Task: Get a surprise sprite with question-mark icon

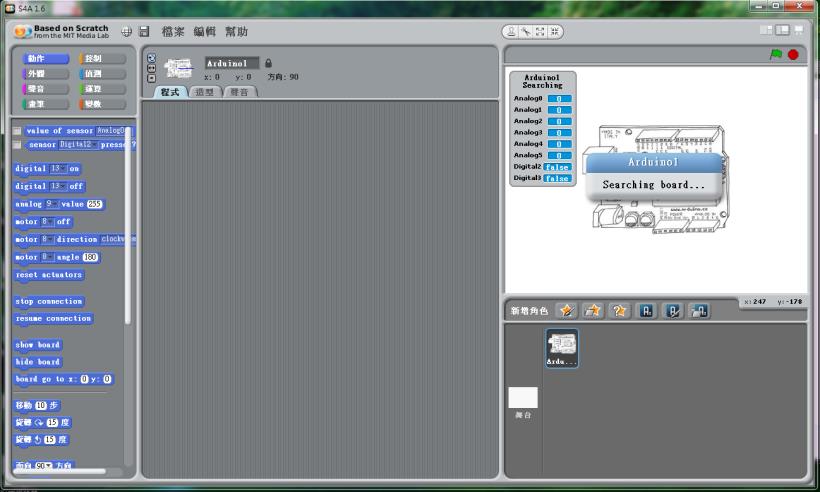Action: 620,311
